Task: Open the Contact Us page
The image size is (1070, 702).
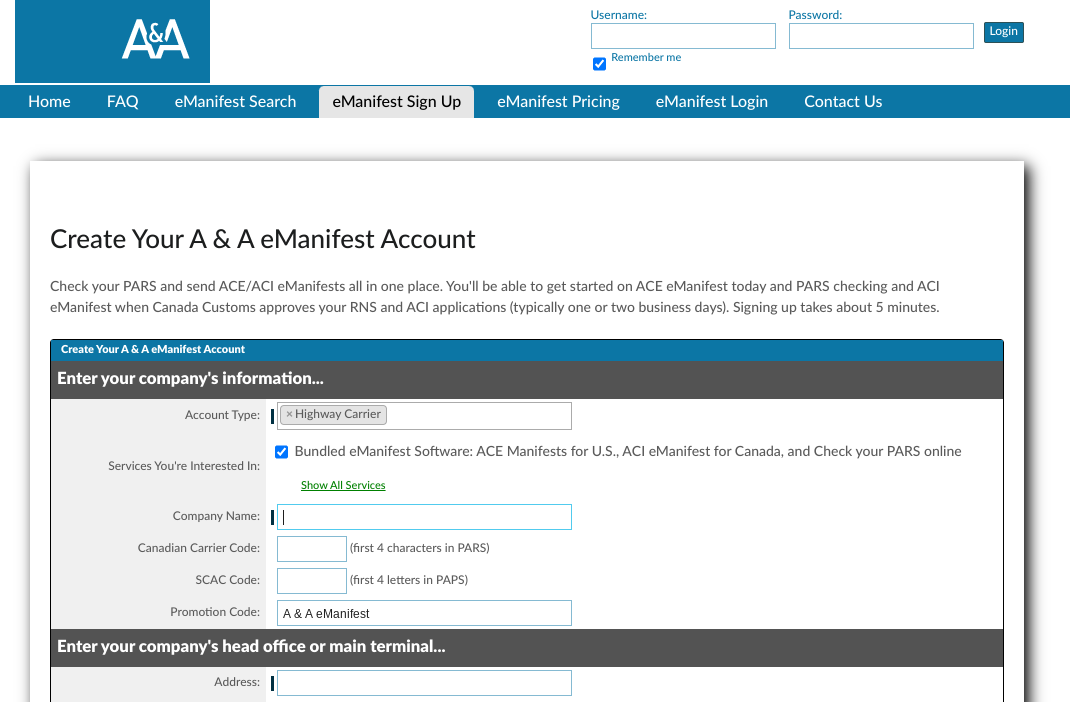Action: (x=843, y=102)
